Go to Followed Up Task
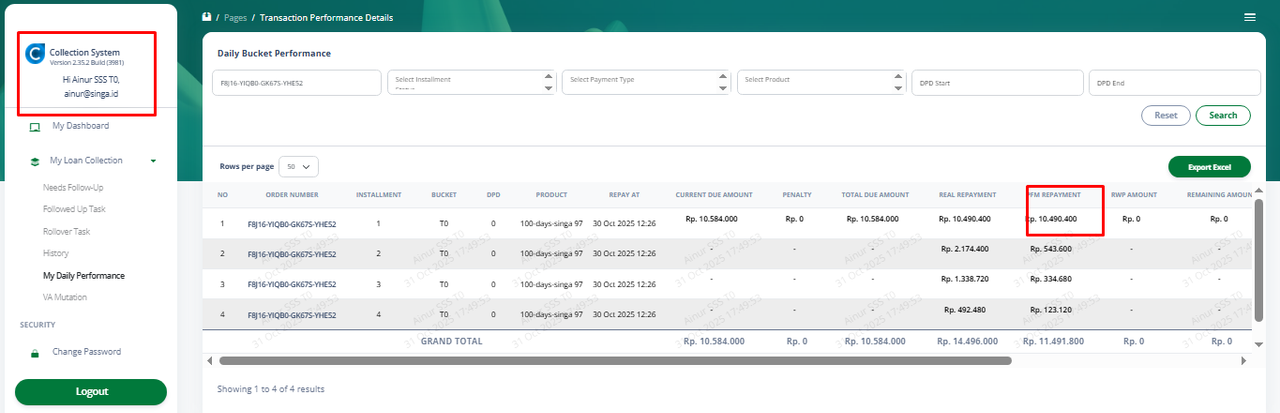 coord(74,209)
